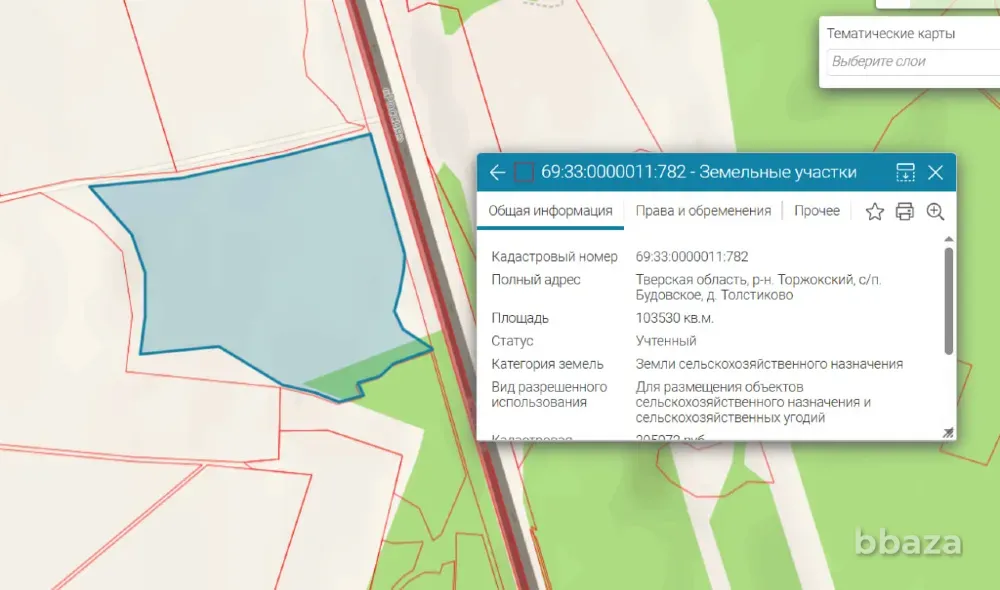Close the parcel info popup
1000x590 pixels.
[936, 172]
